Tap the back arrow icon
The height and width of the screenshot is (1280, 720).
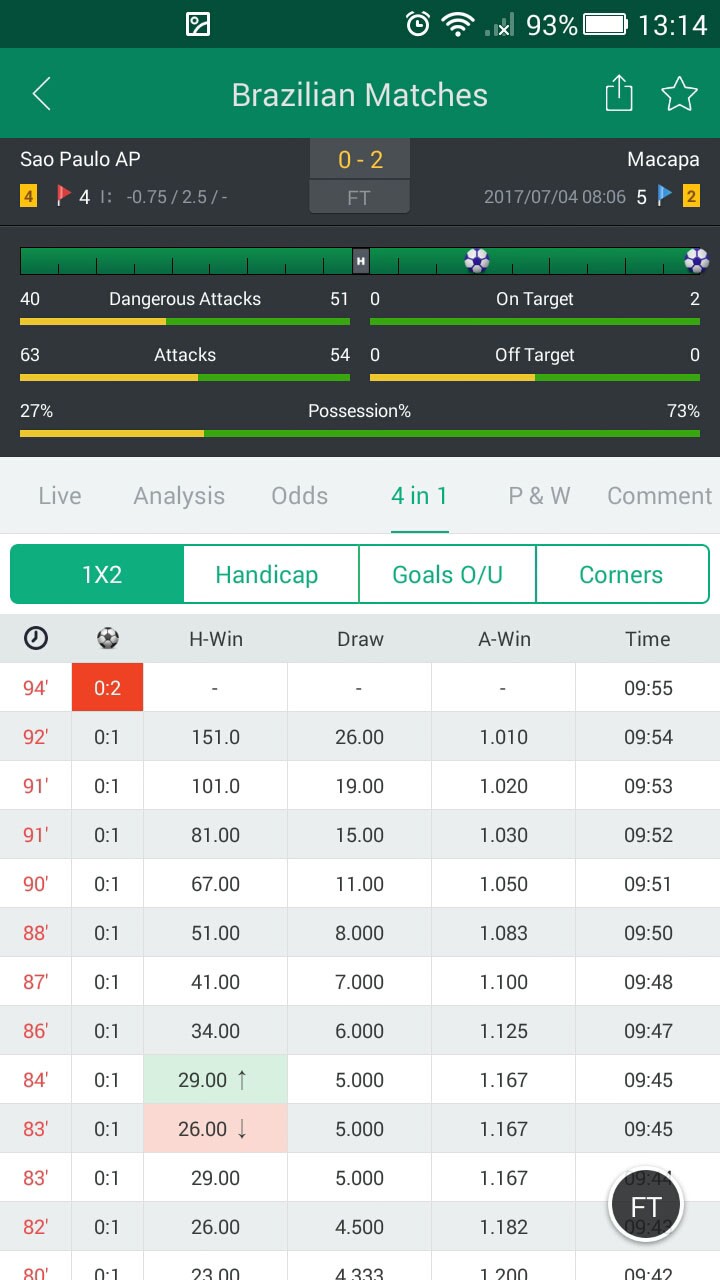pos(41,94)
